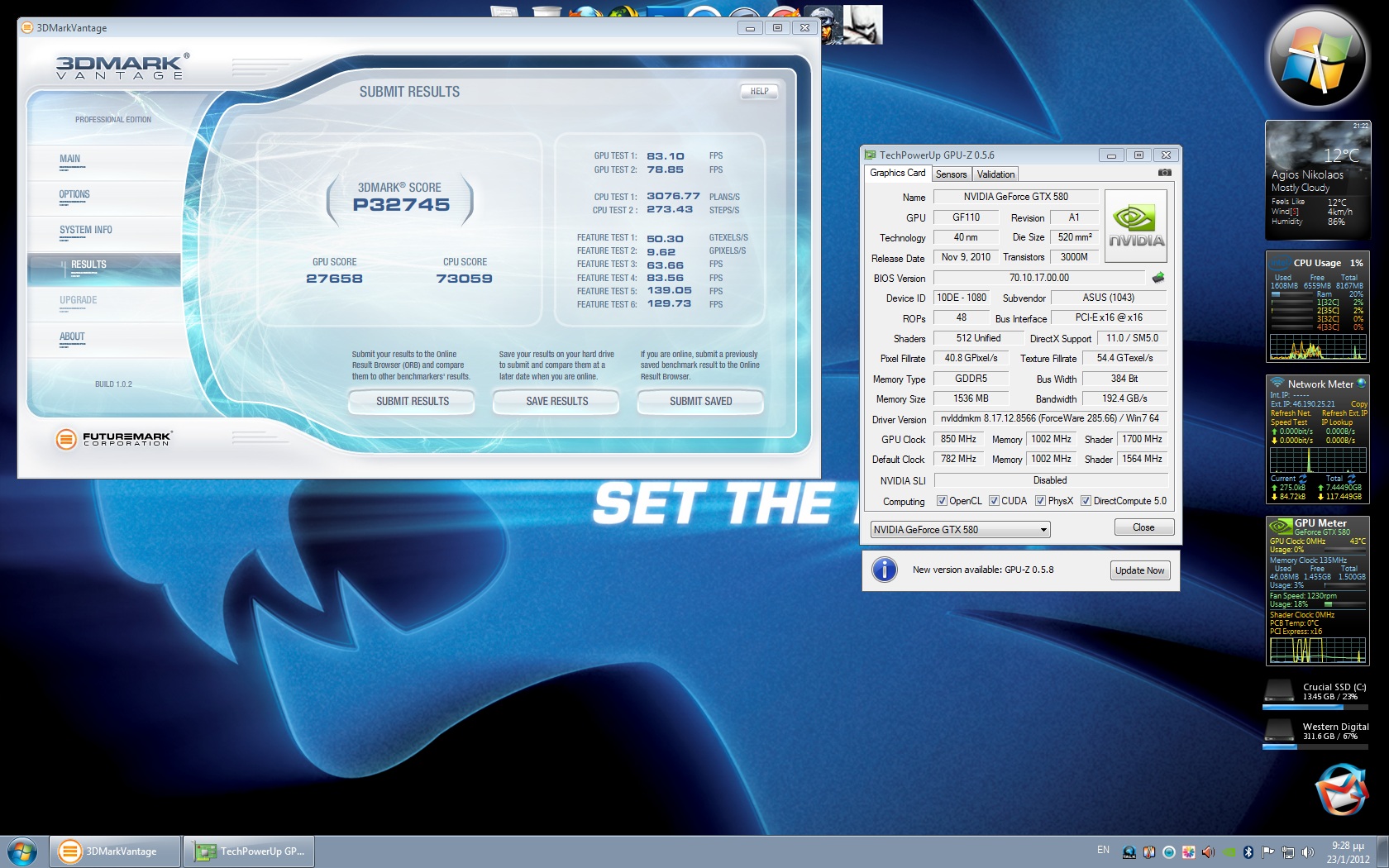Click Copy in Network Meter
Viewport: 1389px width, 868px height.
coord(1358,404)
